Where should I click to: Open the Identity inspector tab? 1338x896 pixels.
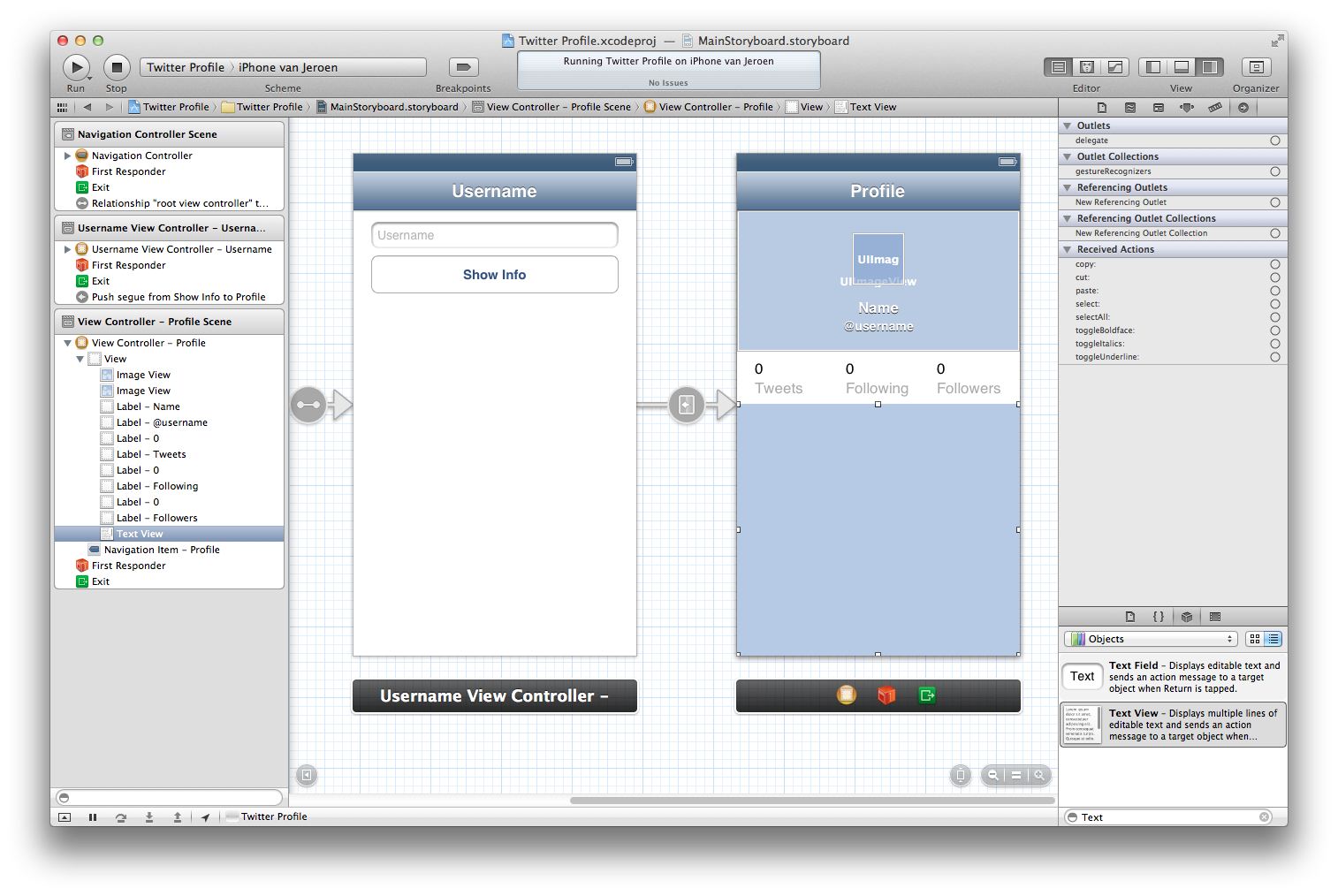point(1159,108)
